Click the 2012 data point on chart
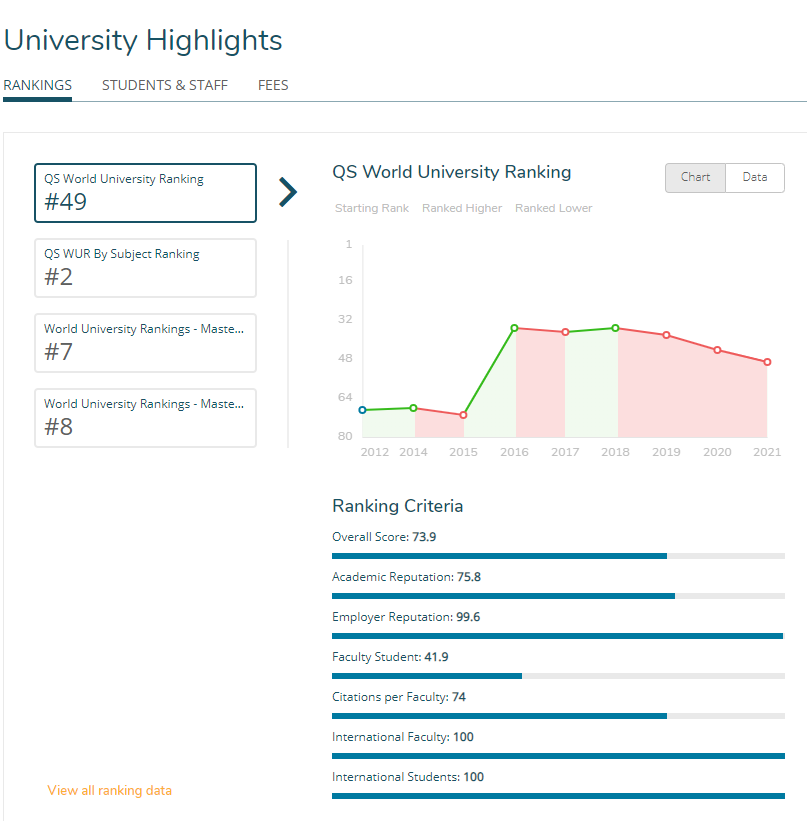 point(362,410)
